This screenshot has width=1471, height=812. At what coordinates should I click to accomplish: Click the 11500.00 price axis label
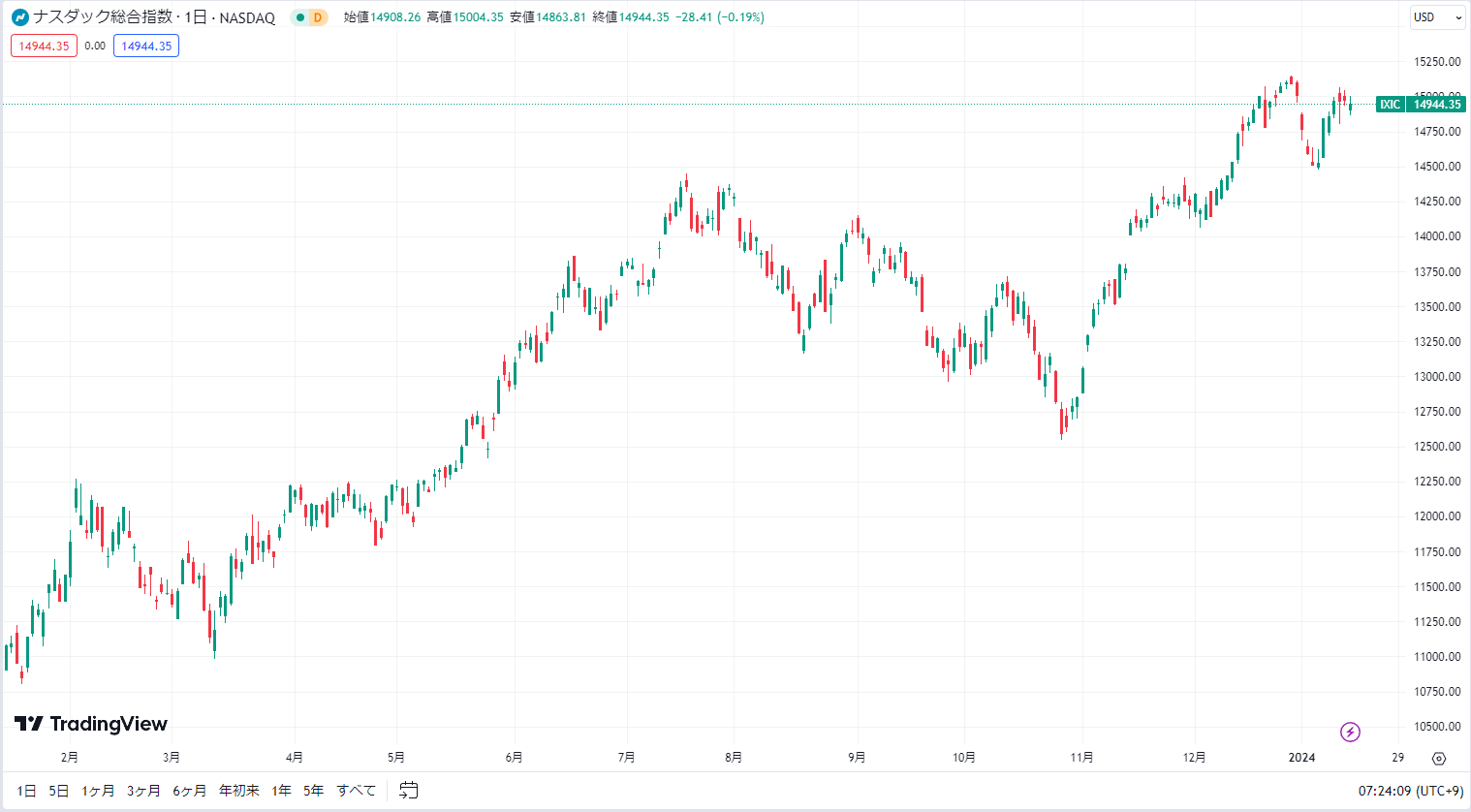pos(1437,587)
